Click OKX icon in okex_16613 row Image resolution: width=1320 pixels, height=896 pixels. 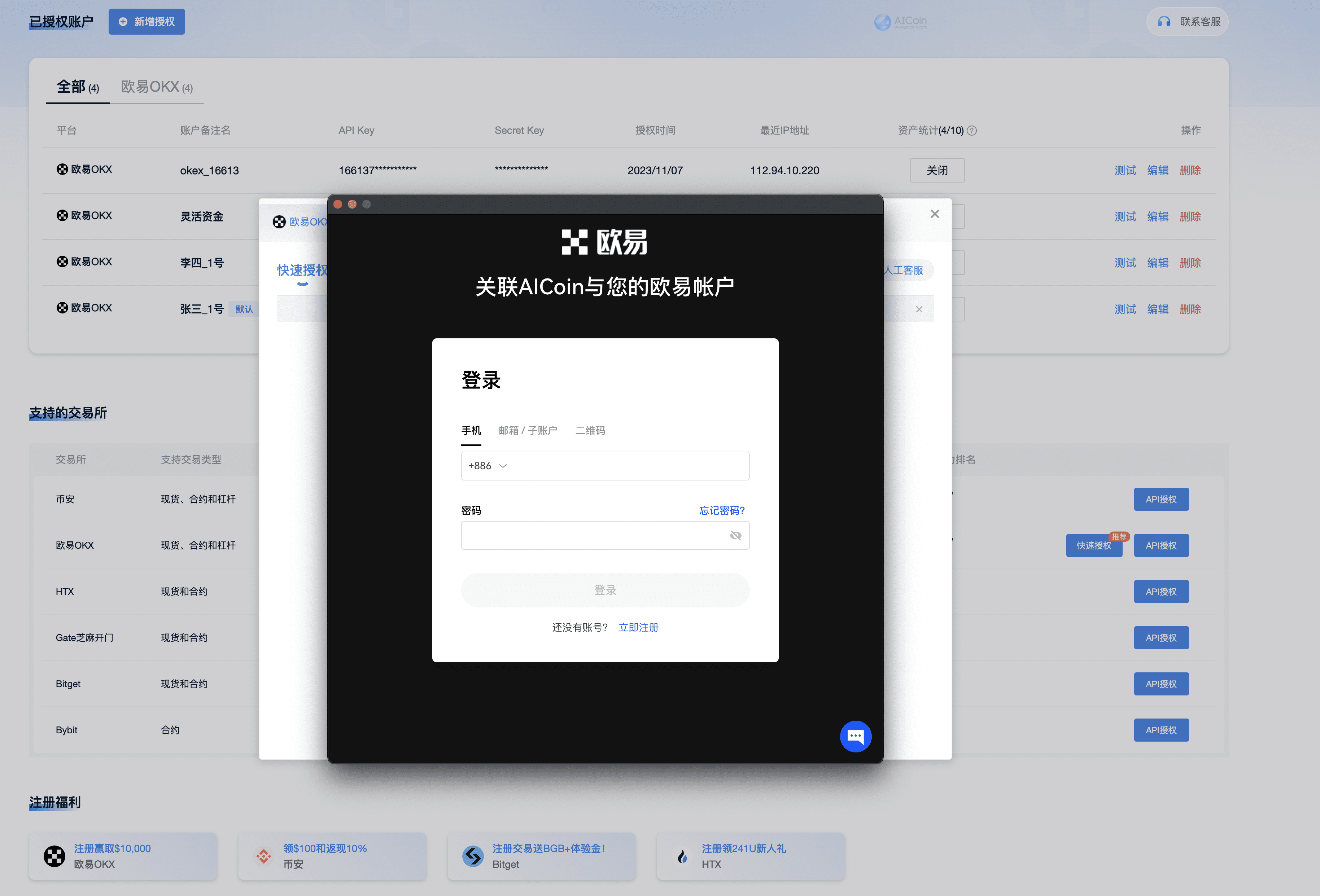pyautogui.click(x=62, y=169)
